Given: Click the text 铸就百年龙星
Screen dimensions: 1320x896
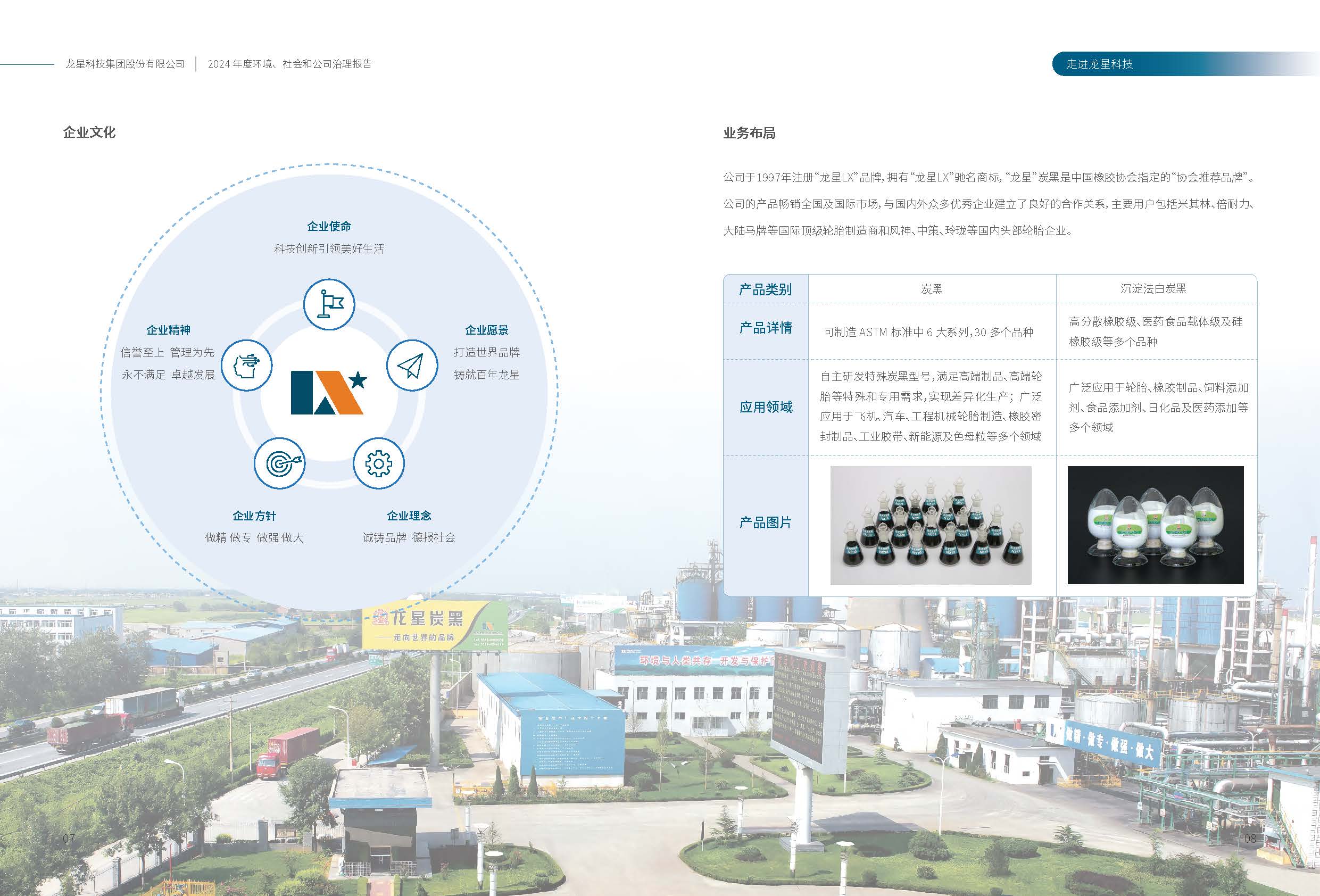Looking at the screenshot, I should click(487, 375).
